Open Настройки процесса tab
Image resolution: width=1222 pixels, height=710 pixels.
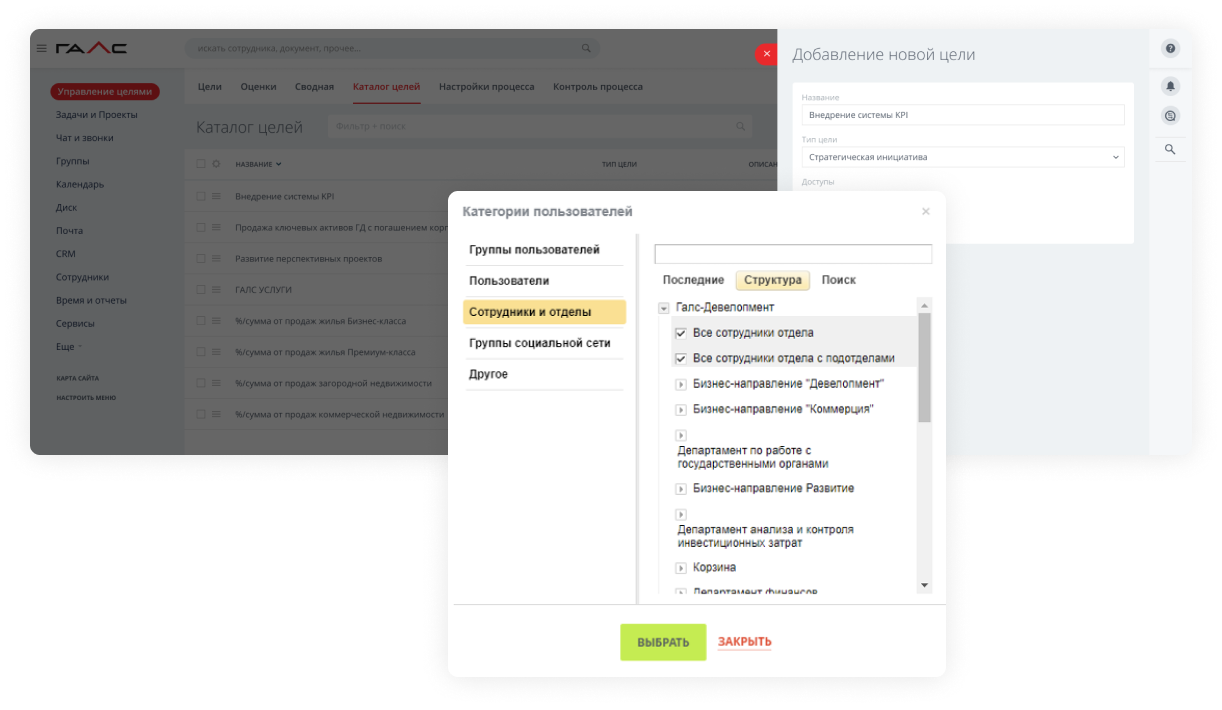pyautogui.click(x=486, y=87)
